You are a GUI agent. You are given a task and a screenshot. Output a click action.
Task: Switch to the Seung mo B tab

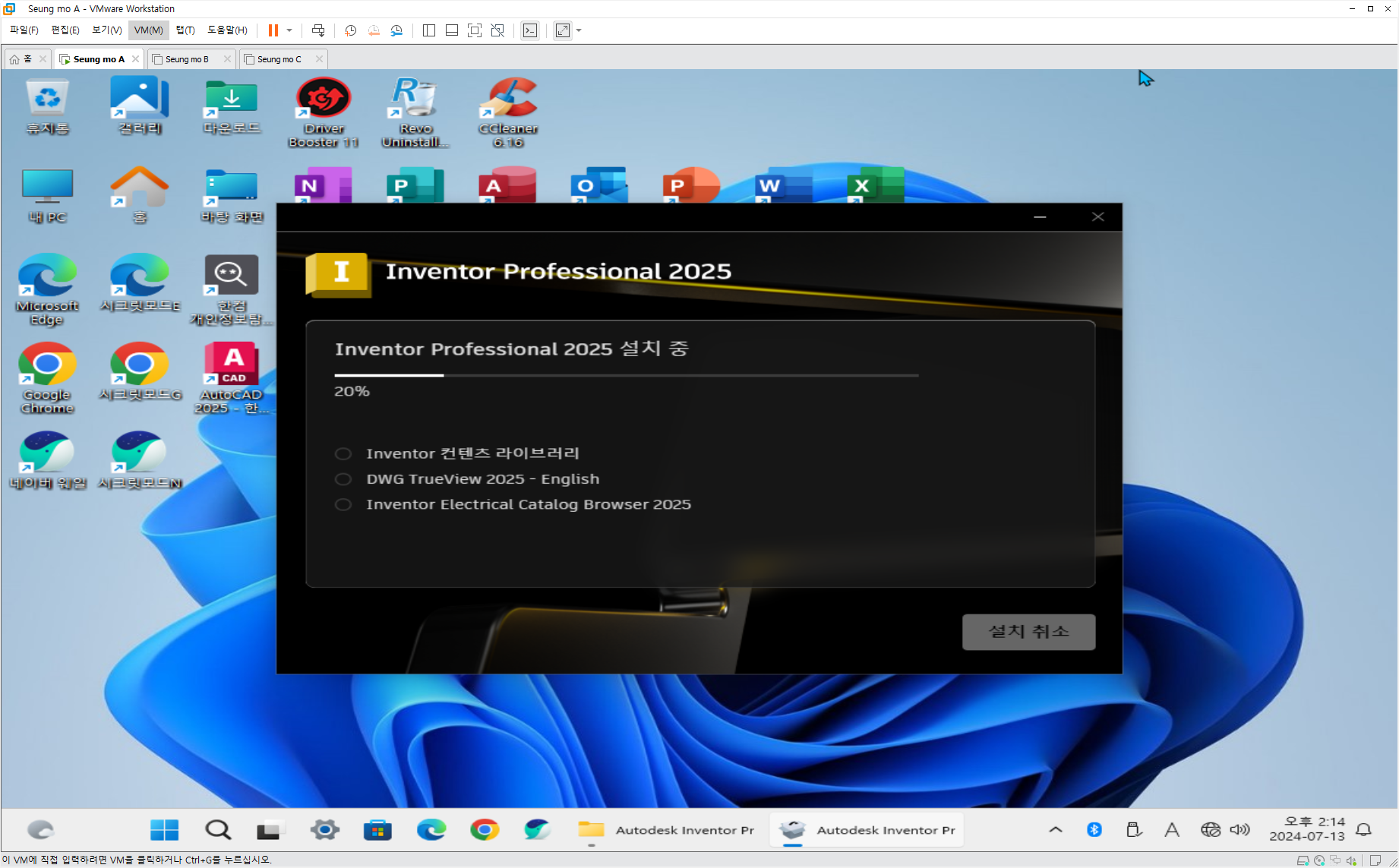click(x=187, y=58)
